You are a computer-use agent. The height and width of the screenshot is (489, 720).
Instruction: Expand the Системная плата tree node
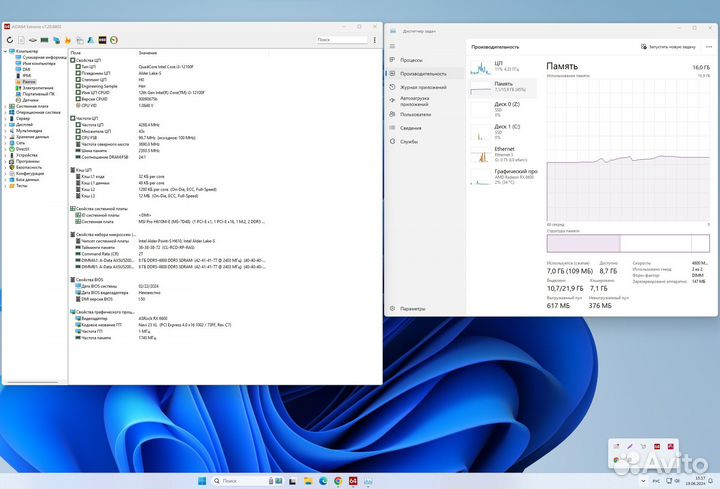6,106
